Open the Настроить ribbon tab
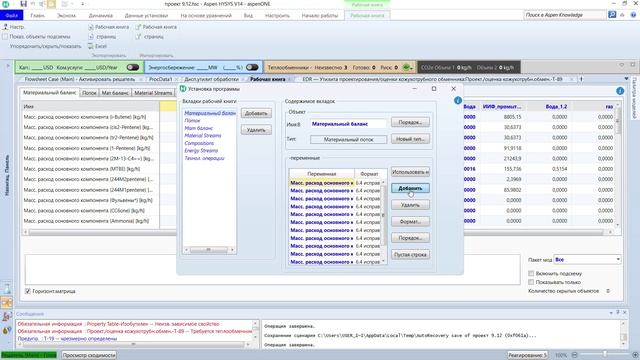Viewport: 640px width, 360px height. pyautogui.click(x=277, y=16)
